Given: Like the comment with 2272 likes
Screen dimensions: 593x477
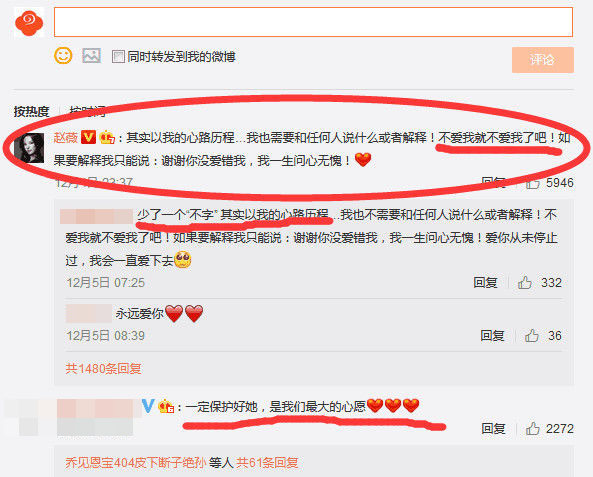Looking at the screenshot, I should coord(532,429).
